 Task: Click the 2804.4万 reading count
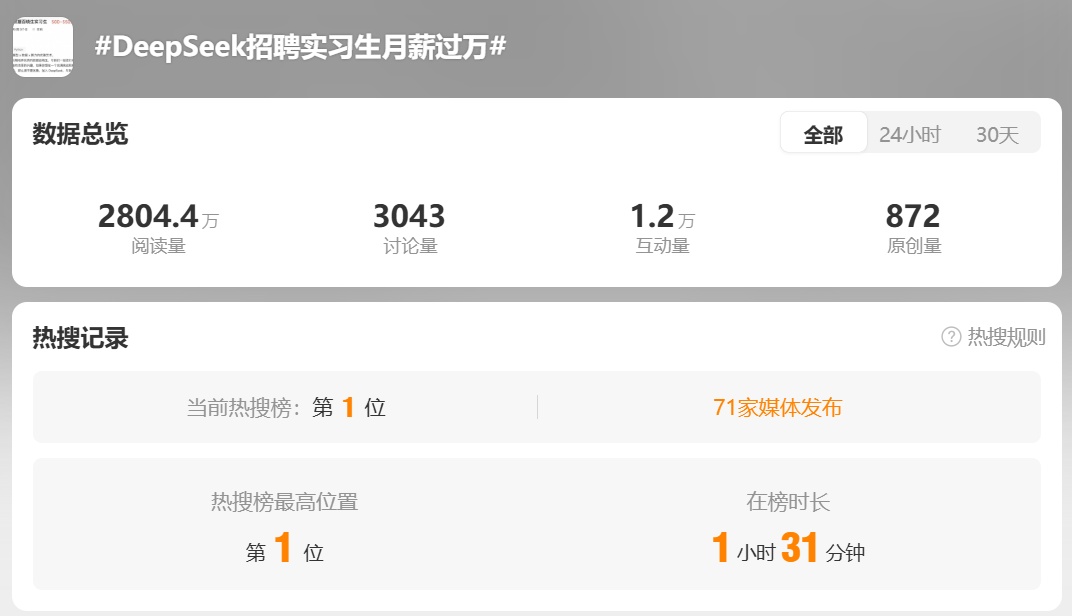[158, 216]
